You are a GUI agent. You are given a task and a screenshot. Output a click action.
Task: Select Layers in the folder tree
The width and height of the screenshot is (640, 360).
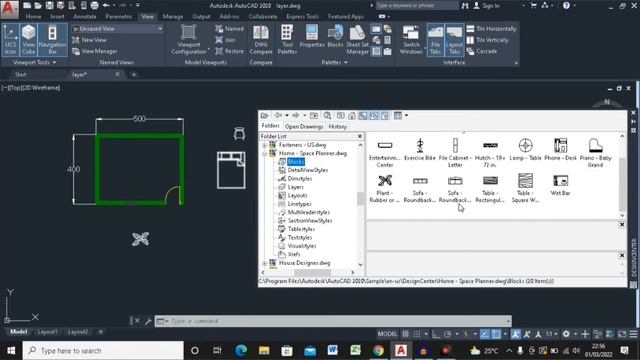295,187
